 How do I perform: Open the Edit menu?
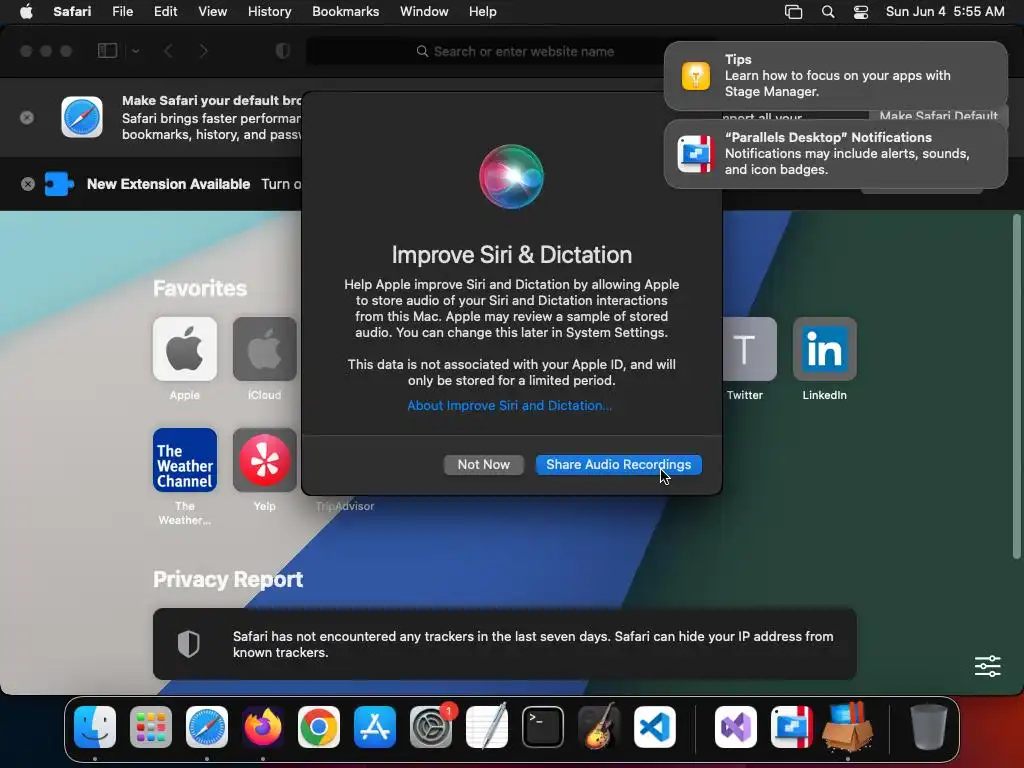[x=165, y=11]
